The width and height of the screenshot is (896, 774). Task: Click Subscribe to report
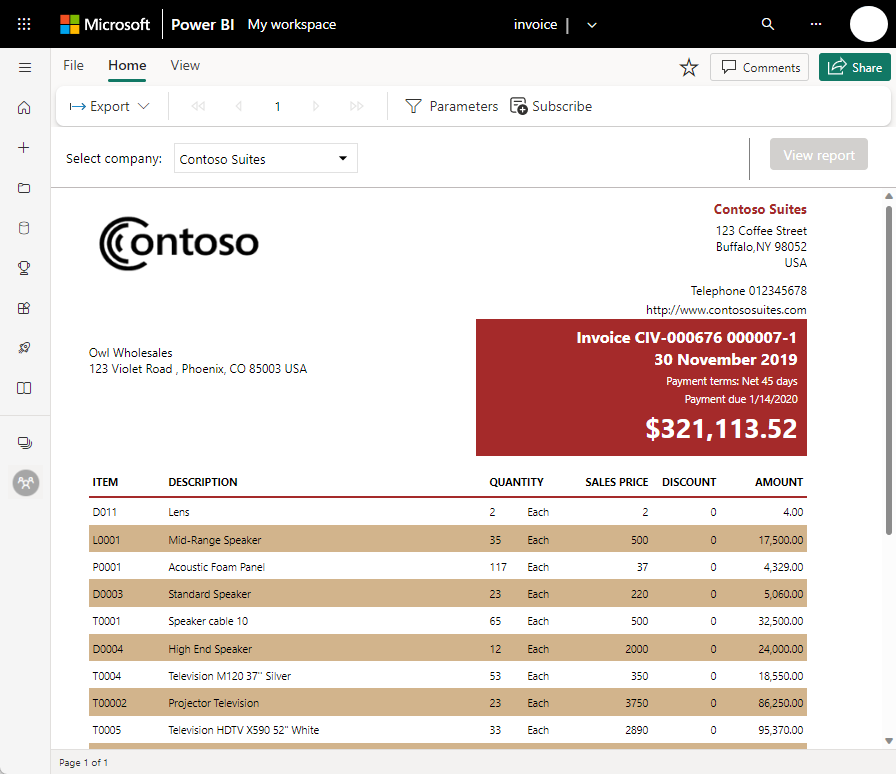pyautogui.click(x=551, y=106)
